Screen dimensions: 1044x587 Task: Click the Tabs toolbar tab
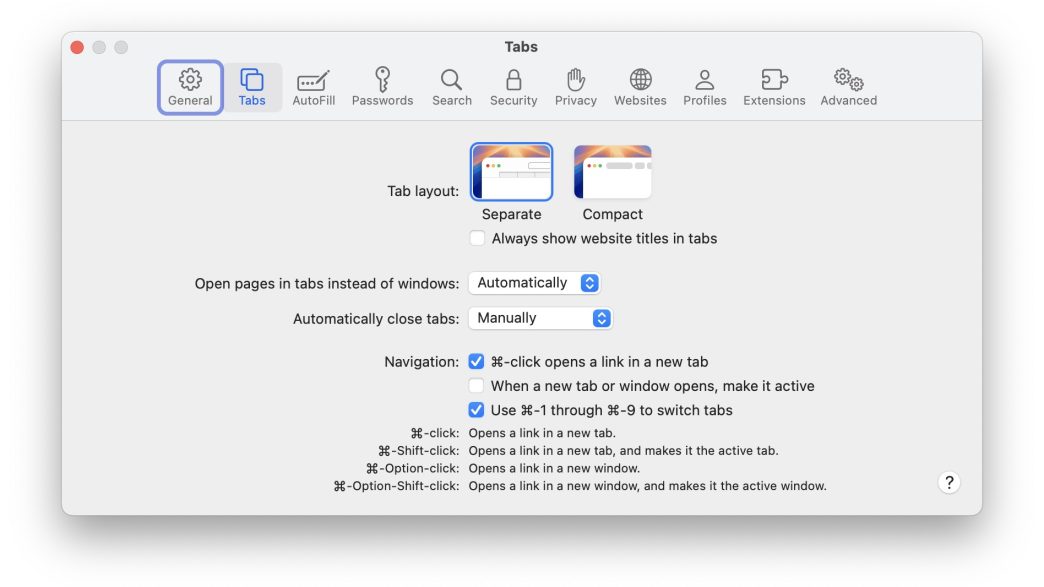(252, 87)
